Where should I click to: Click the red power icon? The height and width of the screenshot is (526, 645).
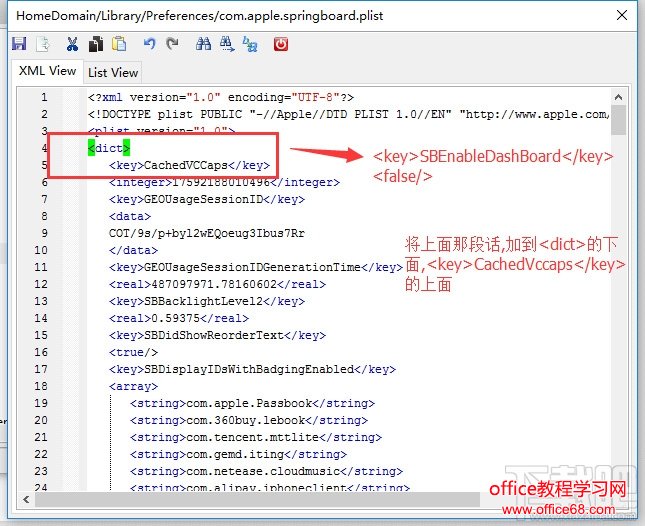click(281, 44)
